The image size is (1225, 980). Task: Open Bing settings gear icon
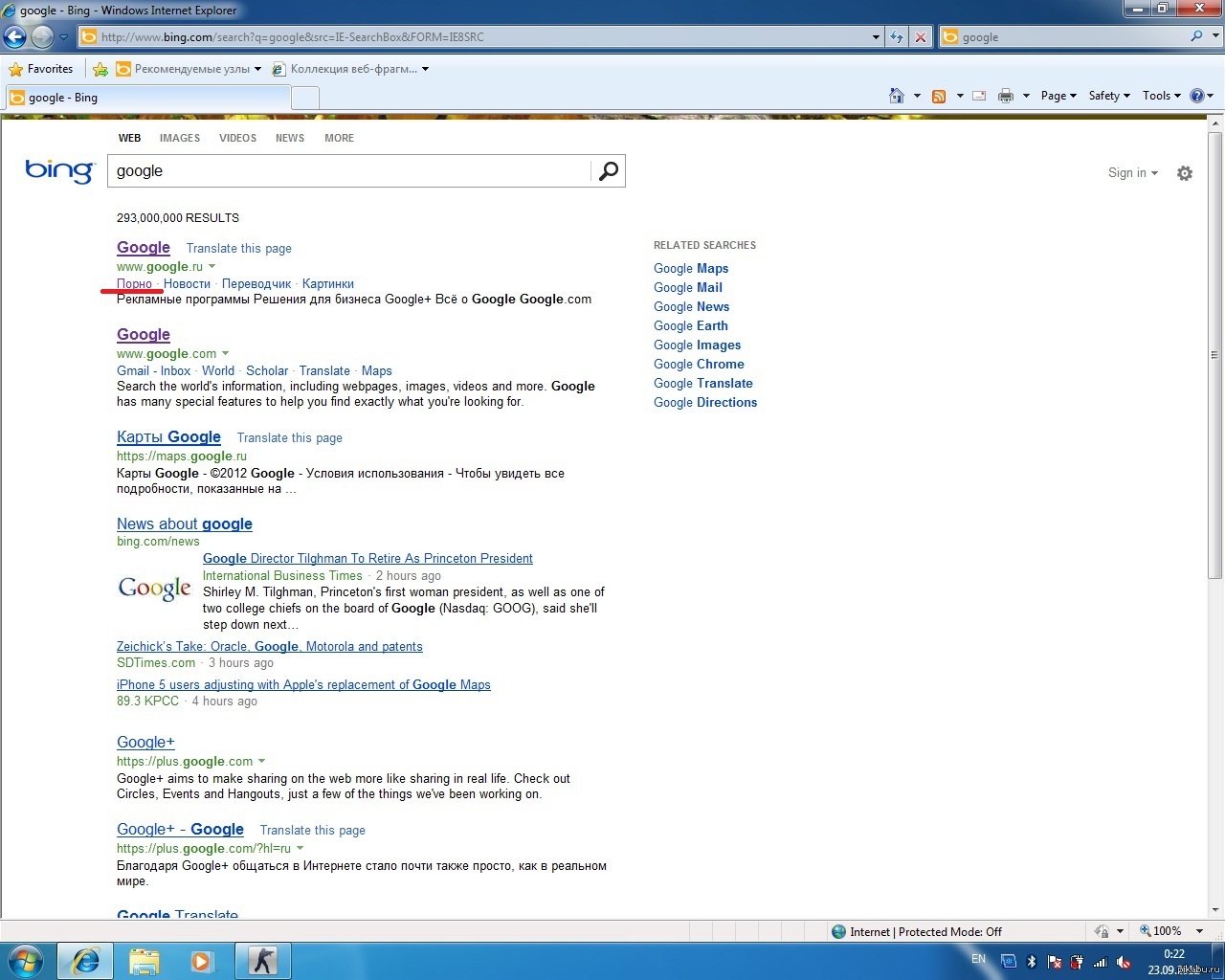point(1185,173)
